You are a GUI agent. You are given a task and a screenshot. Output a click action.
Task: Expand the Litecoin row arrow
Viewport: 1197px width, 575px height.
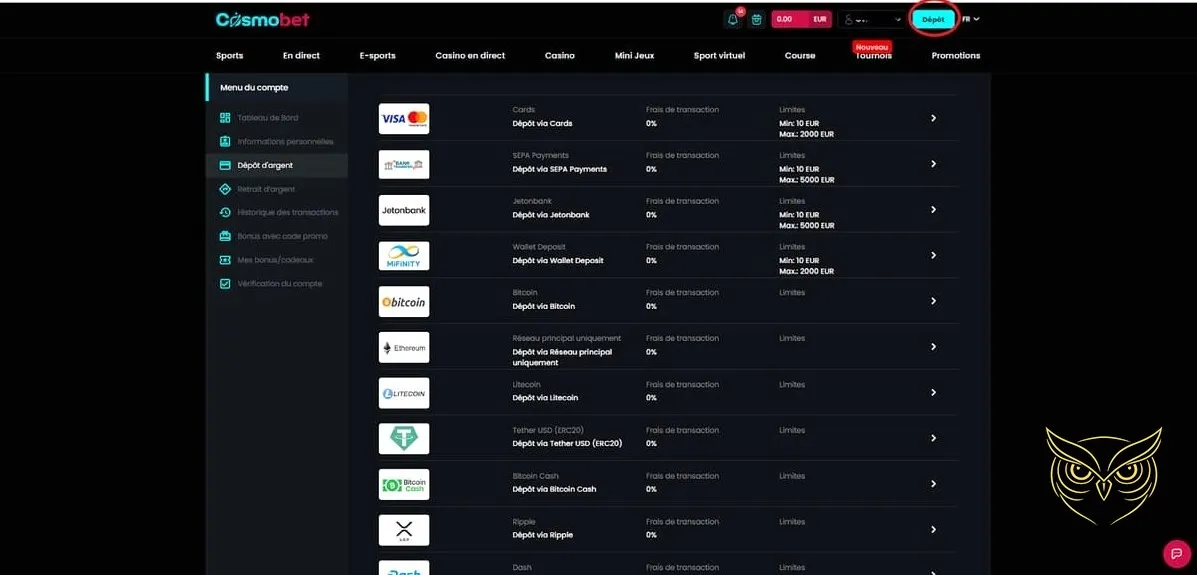[x=933, y=392]
